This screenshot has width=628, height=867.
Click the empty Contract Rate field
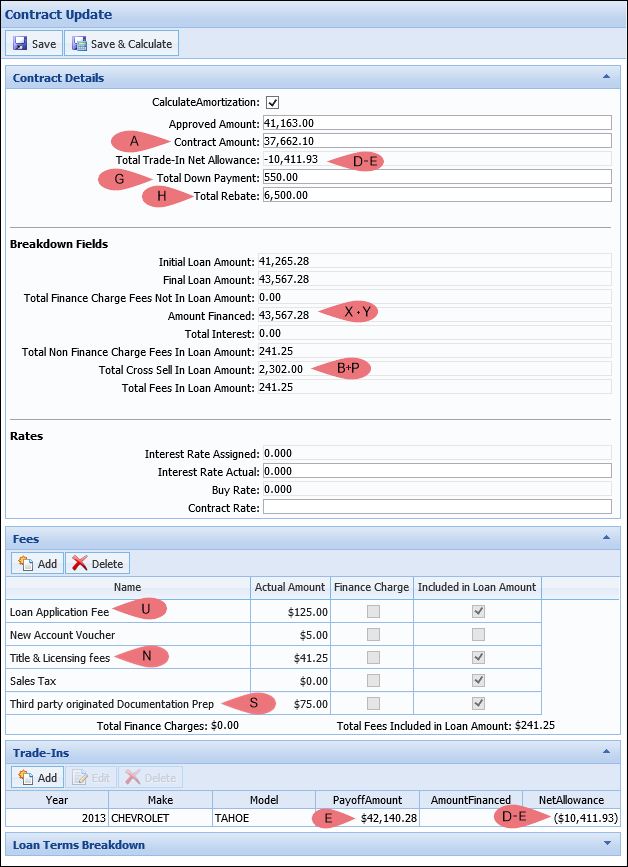pos(437,507)
